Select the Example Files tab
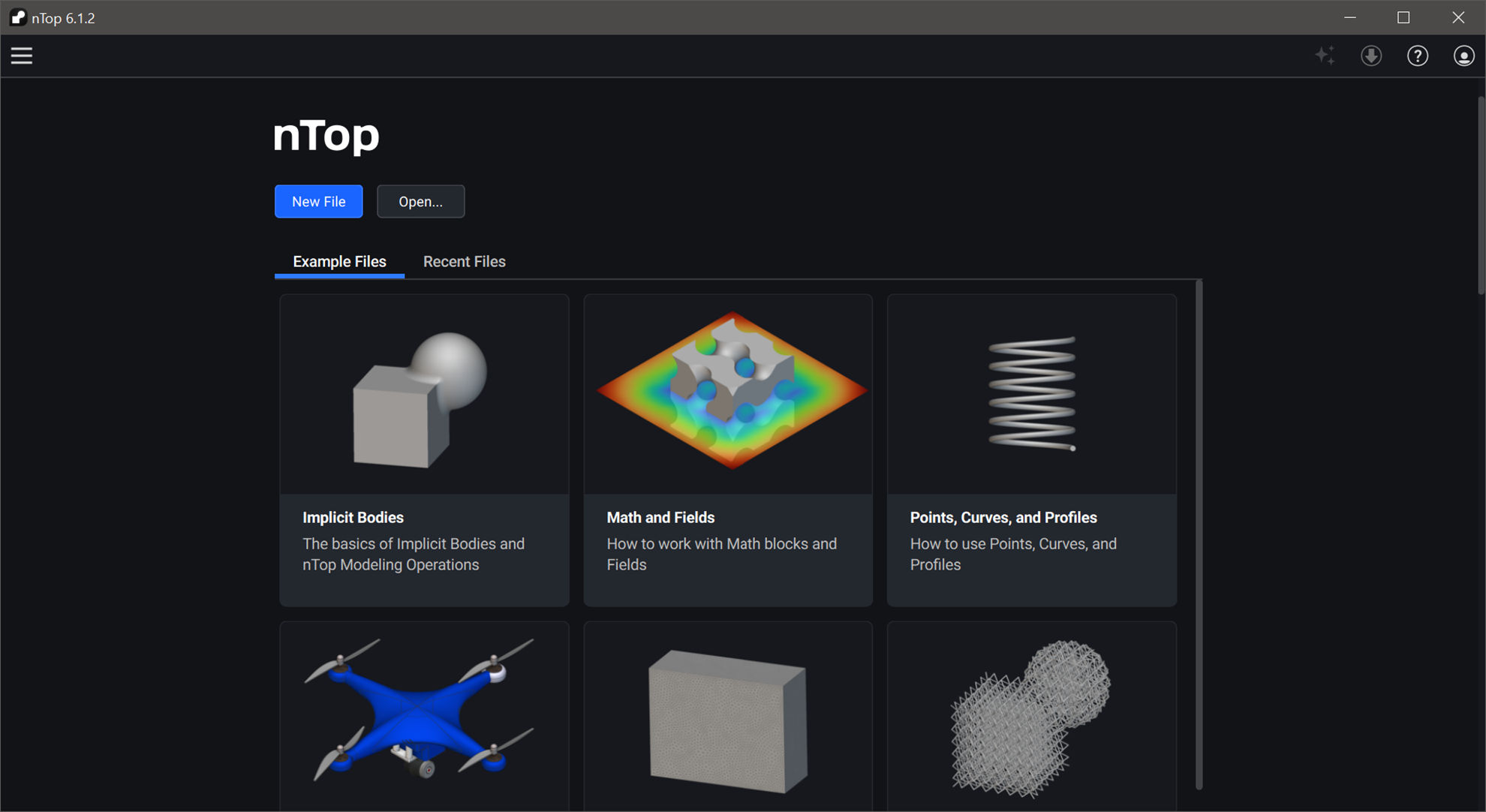 (339, 261)
